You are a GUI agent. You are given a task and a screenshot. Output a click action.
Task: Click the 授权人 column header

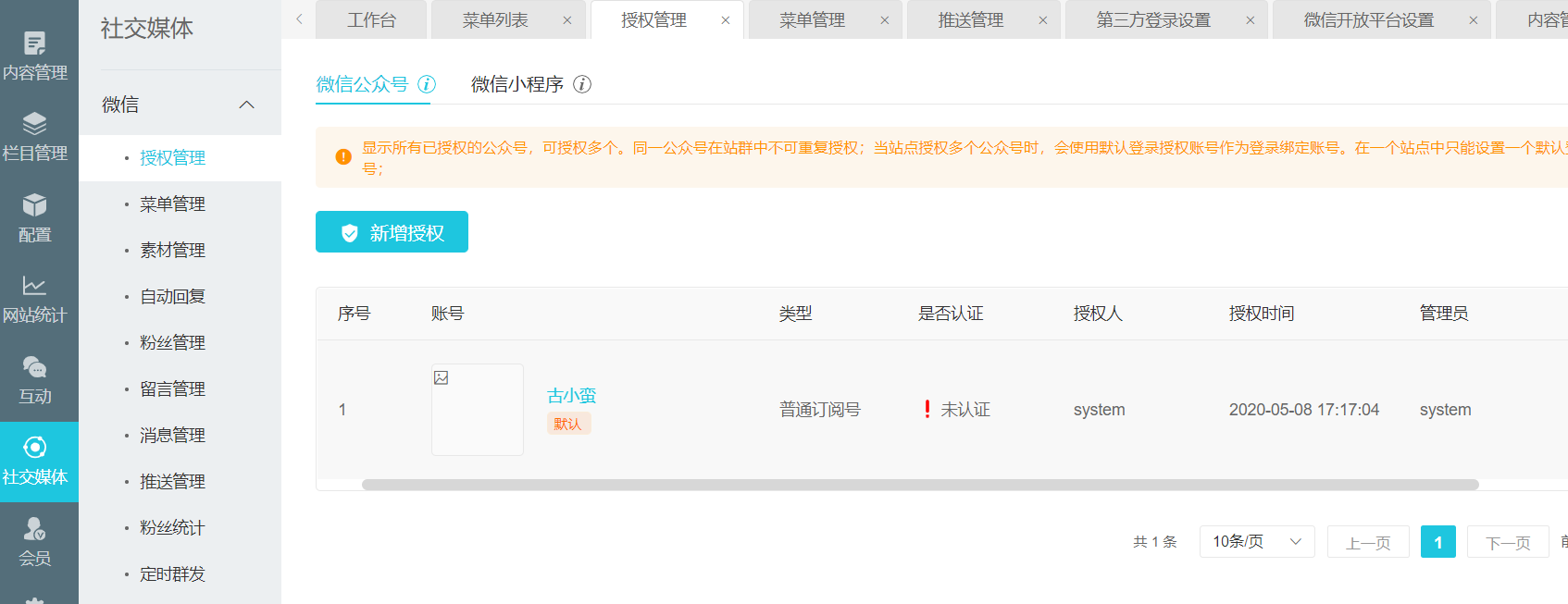click(1098, 314)
